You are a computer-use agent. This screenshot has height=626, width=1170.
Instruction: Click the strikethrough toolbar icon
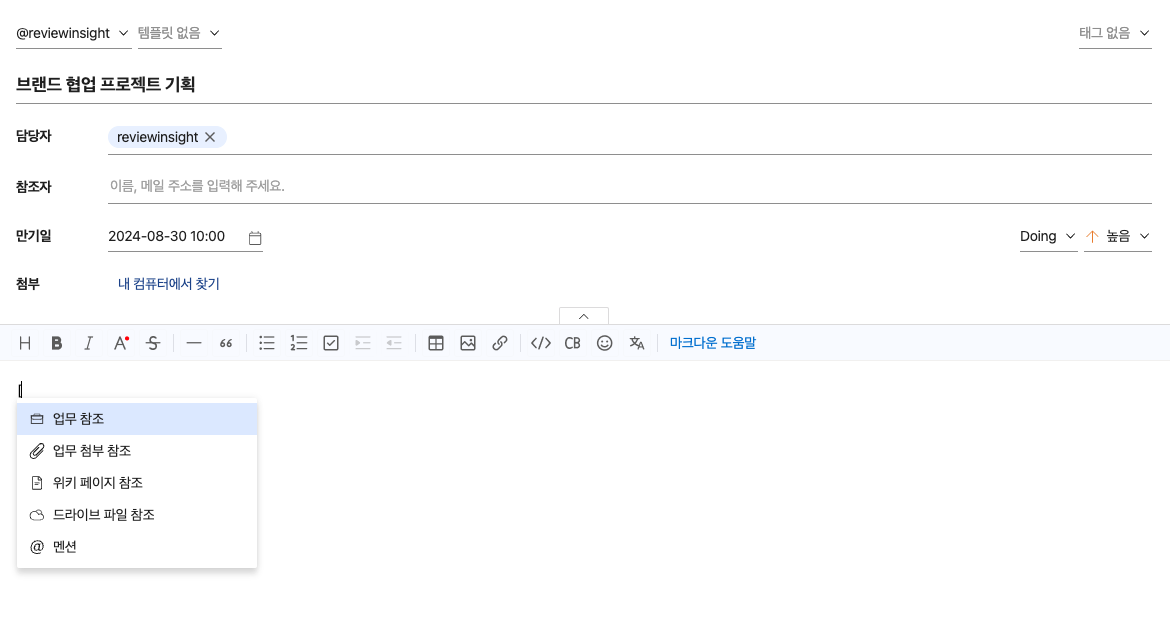[153, 343]
